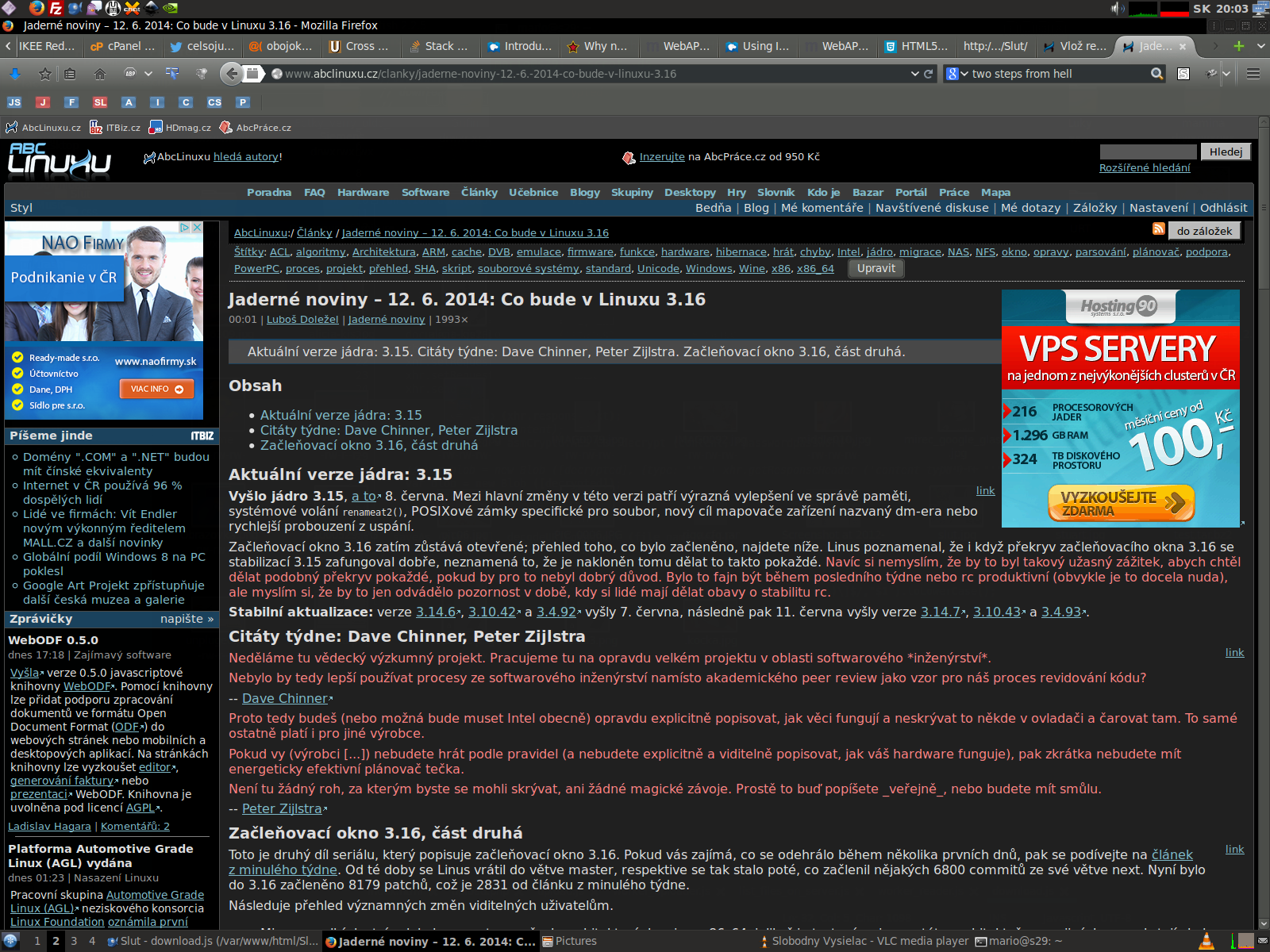Screen dimensions: 1270x952
Task: Switch to the Vlož re... tab
Action: [x=1074, y=46]
